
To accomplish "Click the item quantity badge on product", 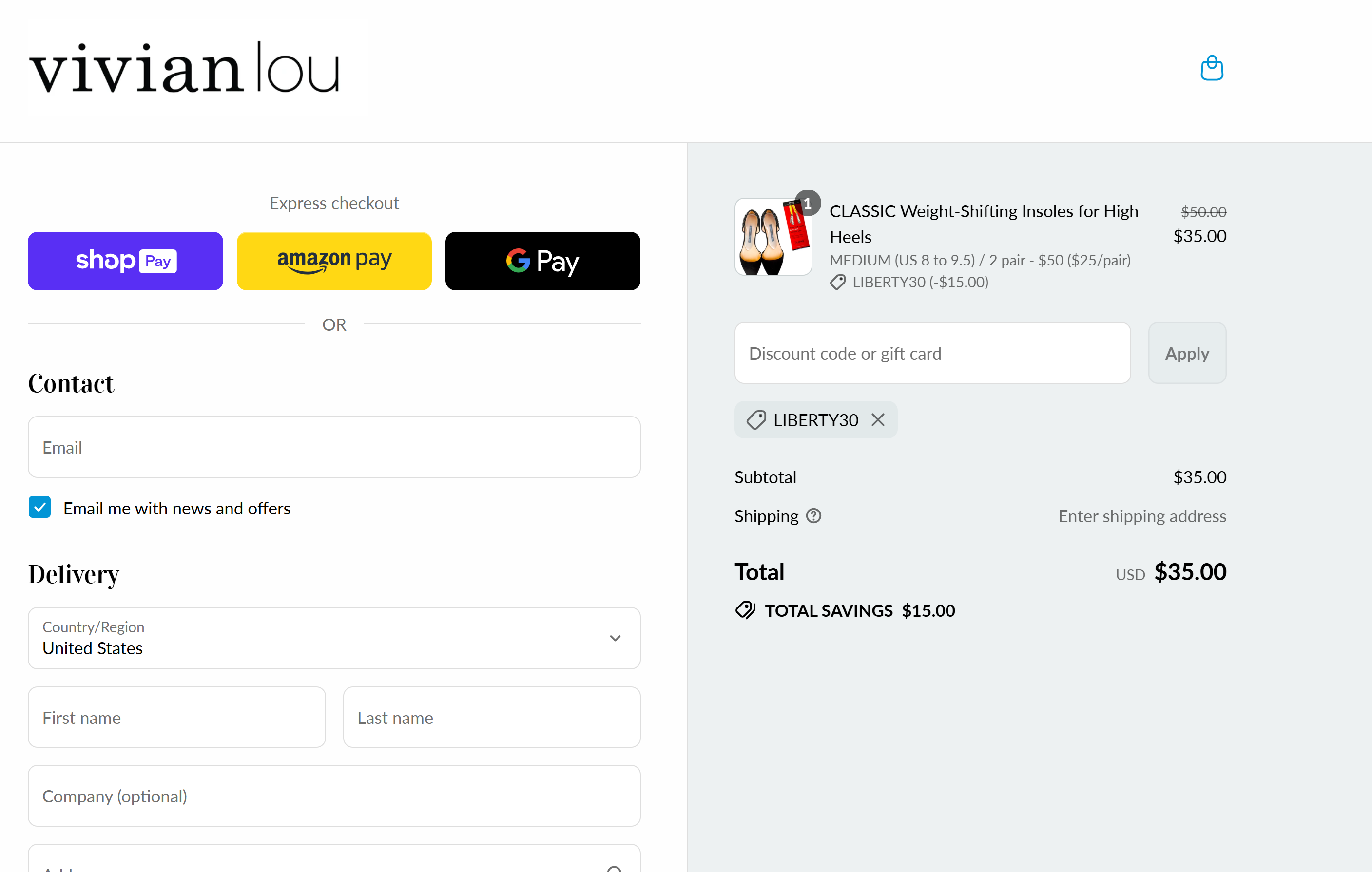I will [x=808, y=203].
